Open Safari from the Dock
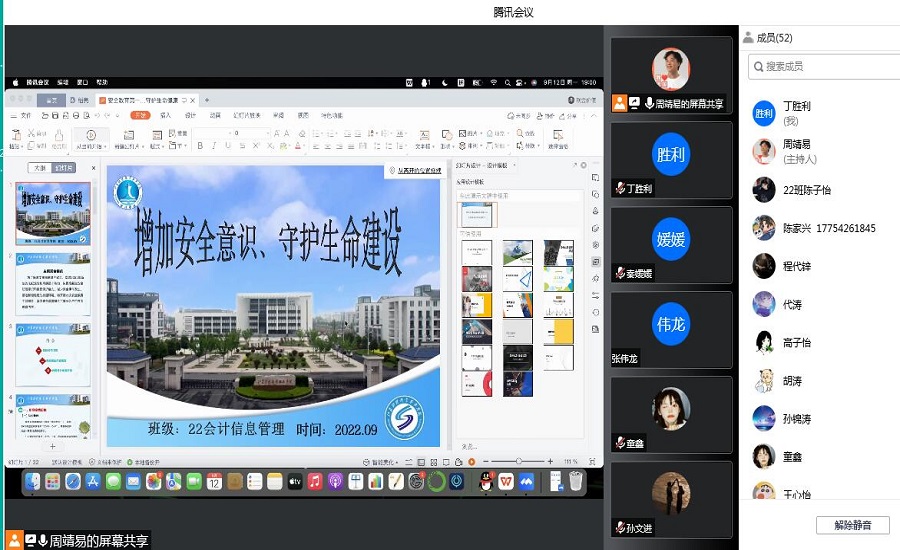The height and width of the screenshot is (550, 900). click(x=72, y=482)
